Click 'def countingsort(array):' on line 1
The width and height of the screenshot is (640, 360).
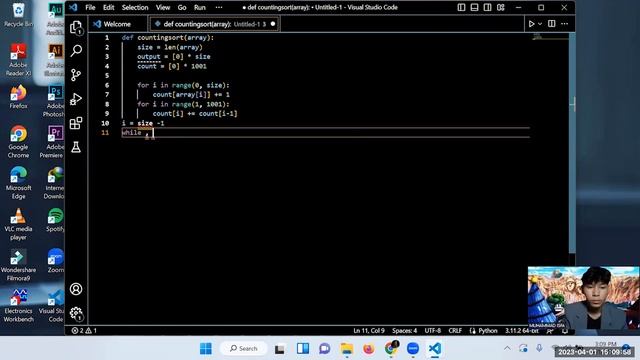point(168,38)
